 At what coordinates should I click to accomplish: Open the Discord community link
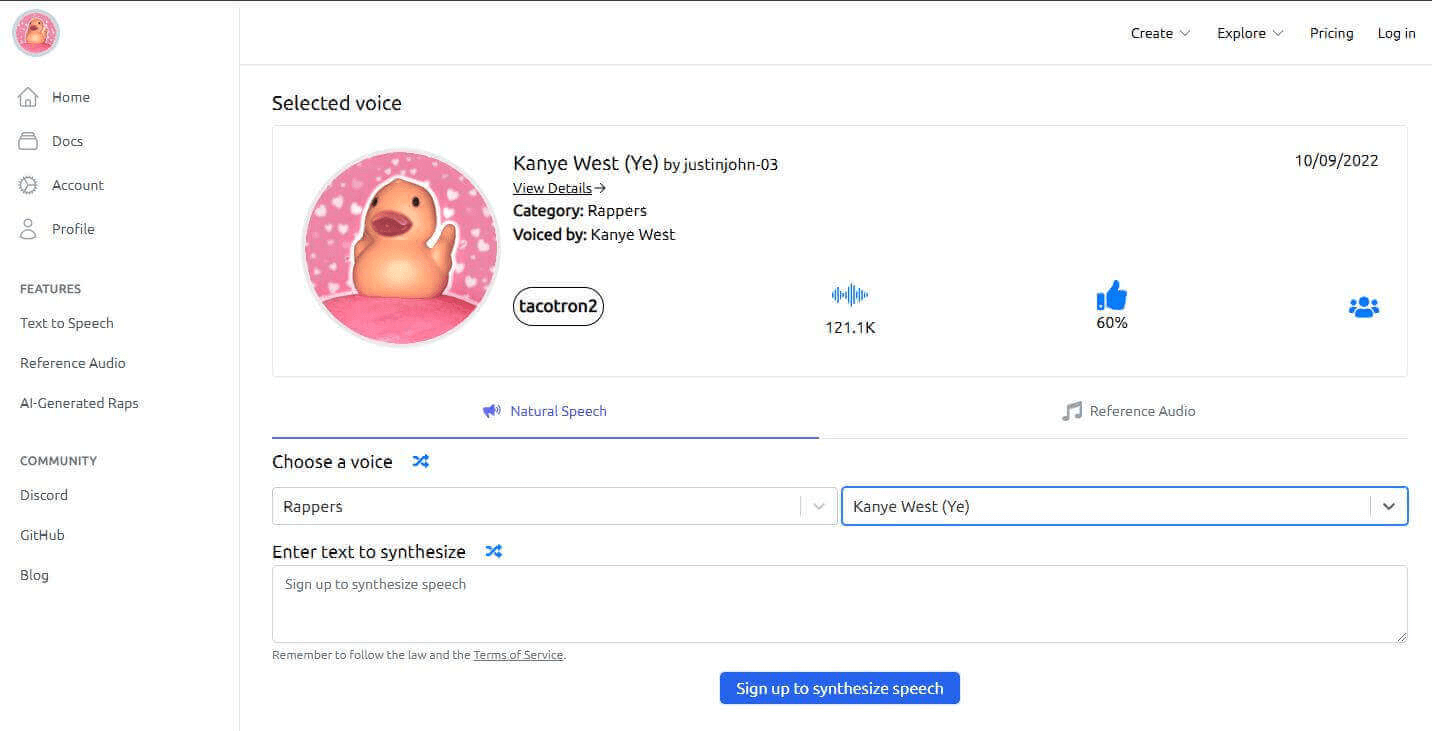click(x=44, y=495)
